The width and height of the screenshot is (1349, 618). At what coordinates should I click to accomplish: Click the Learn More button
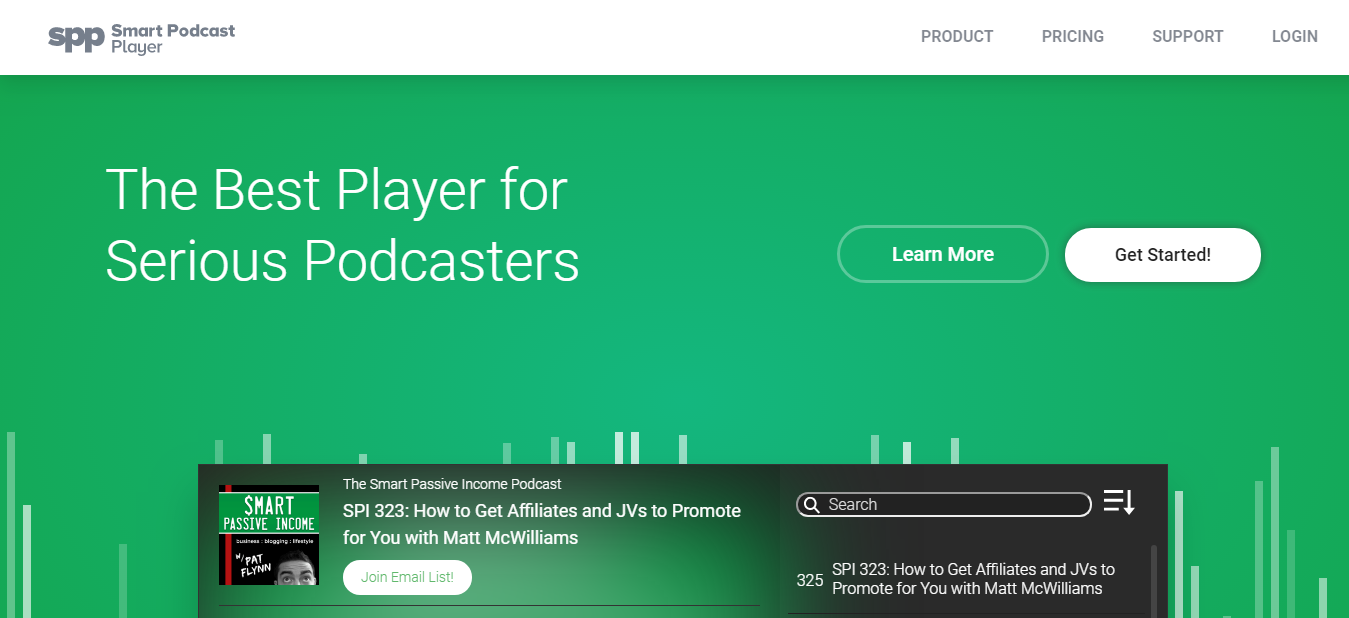point(943,254)
